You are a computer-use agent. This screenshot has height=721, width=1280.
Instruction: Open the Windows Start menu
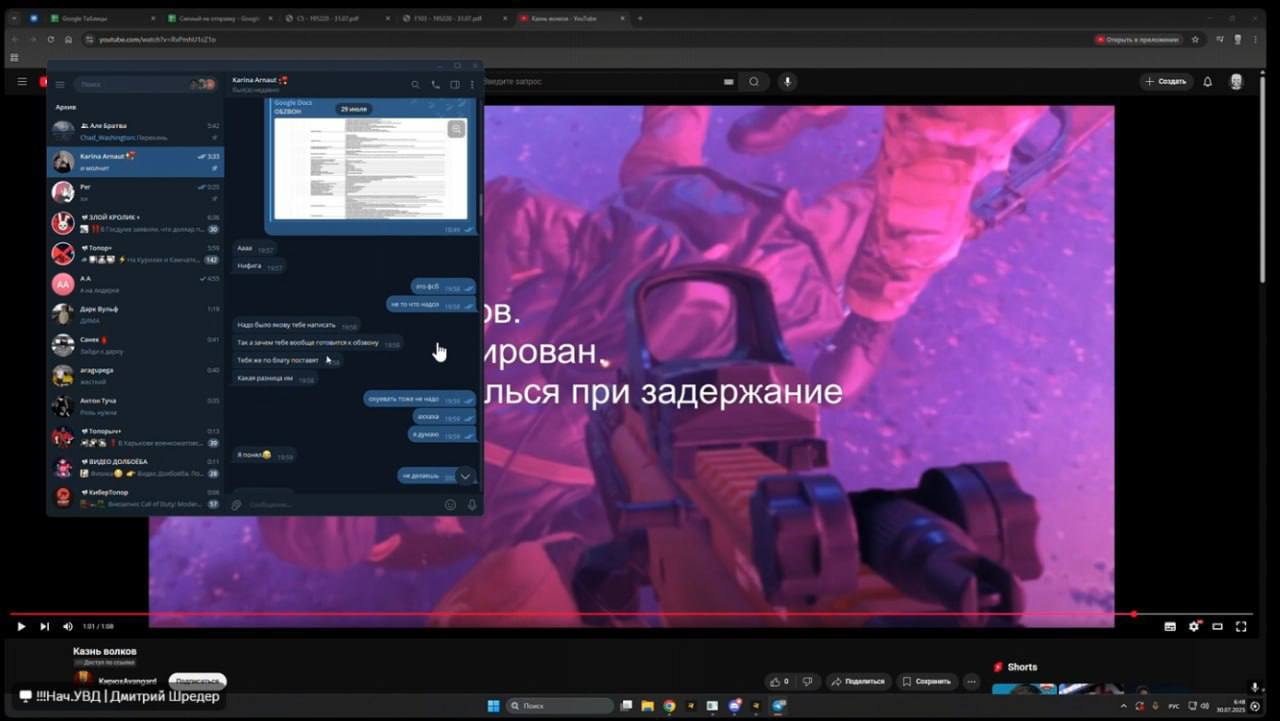point(493,706)
